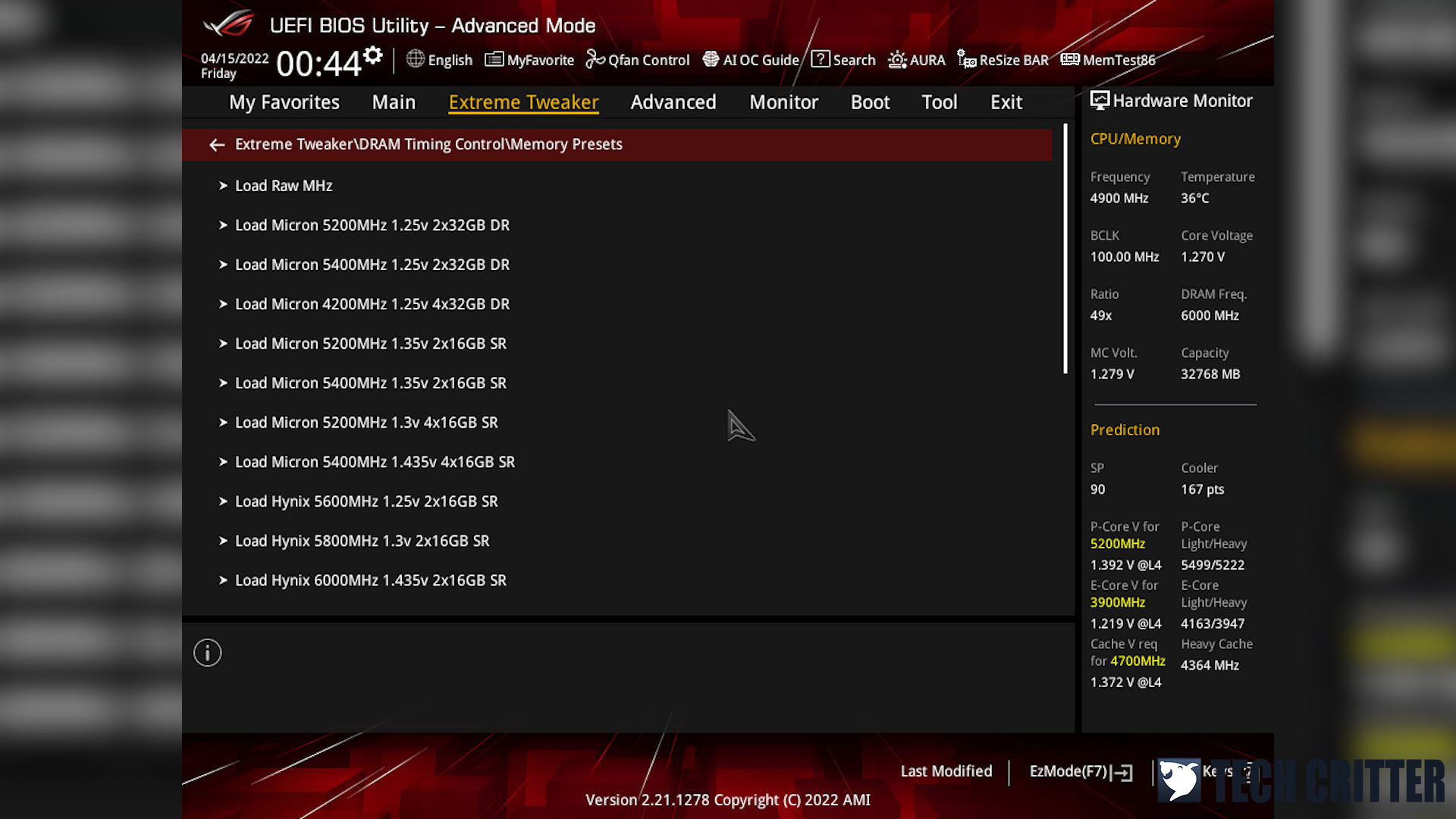Click the info icon in help panel

pyautogui.click(x=207, y=653)
